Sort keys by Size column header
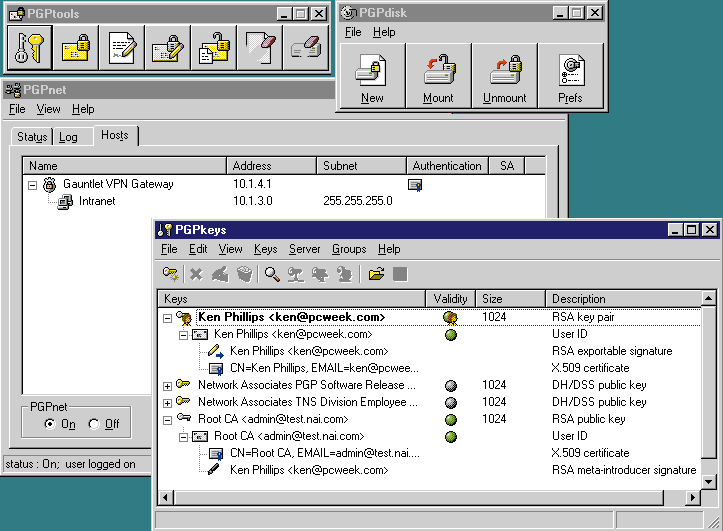This screenshot has width=723, height=531. click(511, 299)
